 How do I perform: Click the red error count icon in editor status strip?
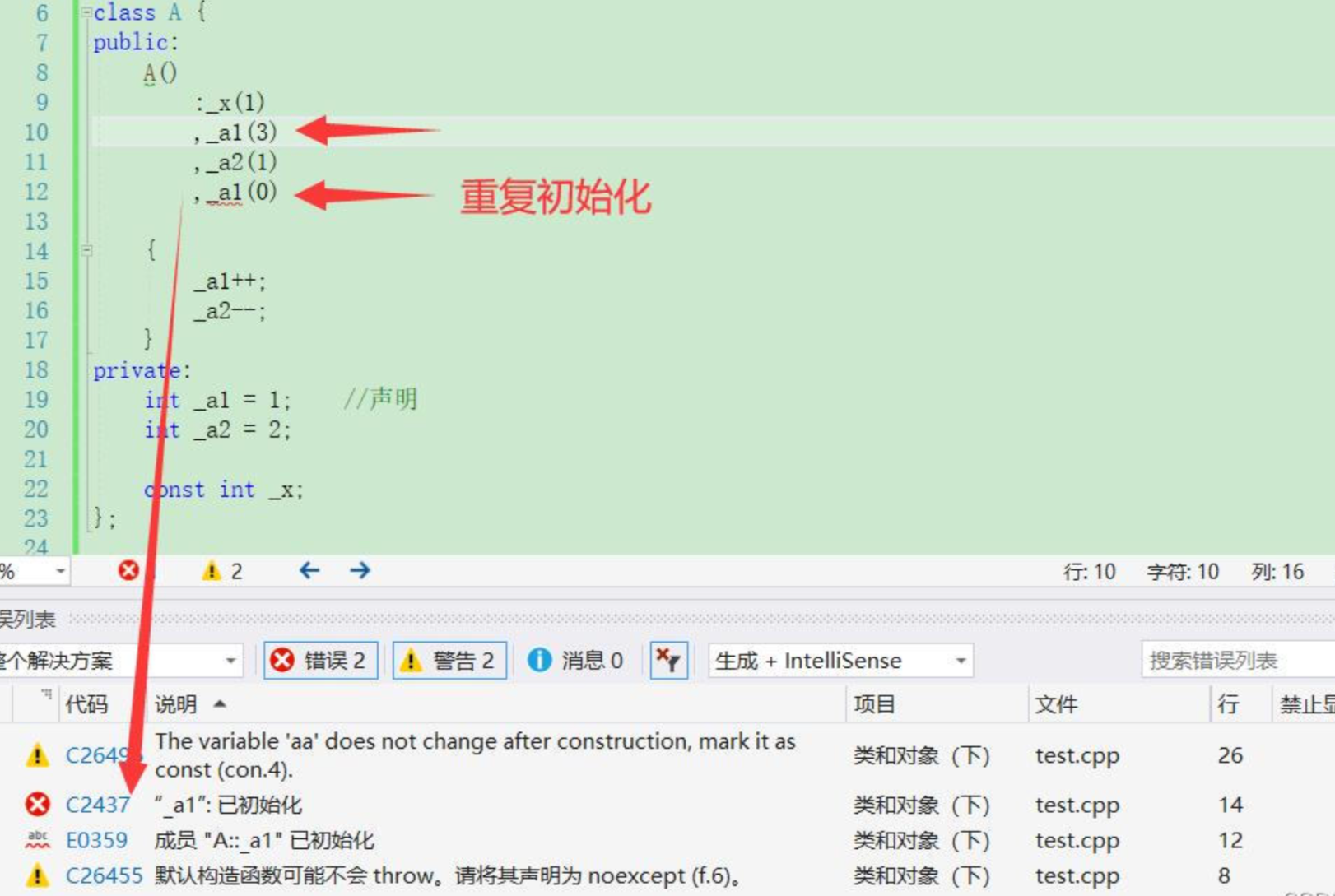[x=128, y=570]
